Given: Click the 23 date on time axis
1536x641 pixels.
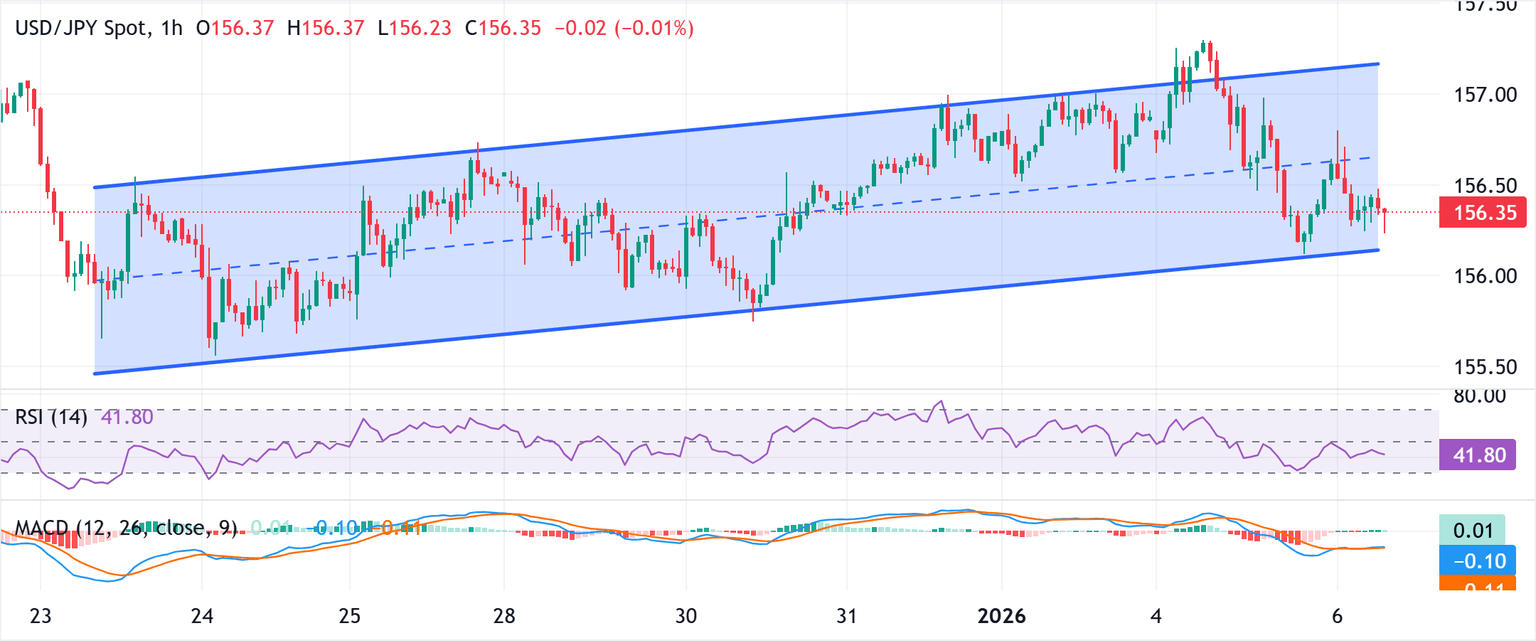Looking at the screenshot, I should tap(40, 617).
